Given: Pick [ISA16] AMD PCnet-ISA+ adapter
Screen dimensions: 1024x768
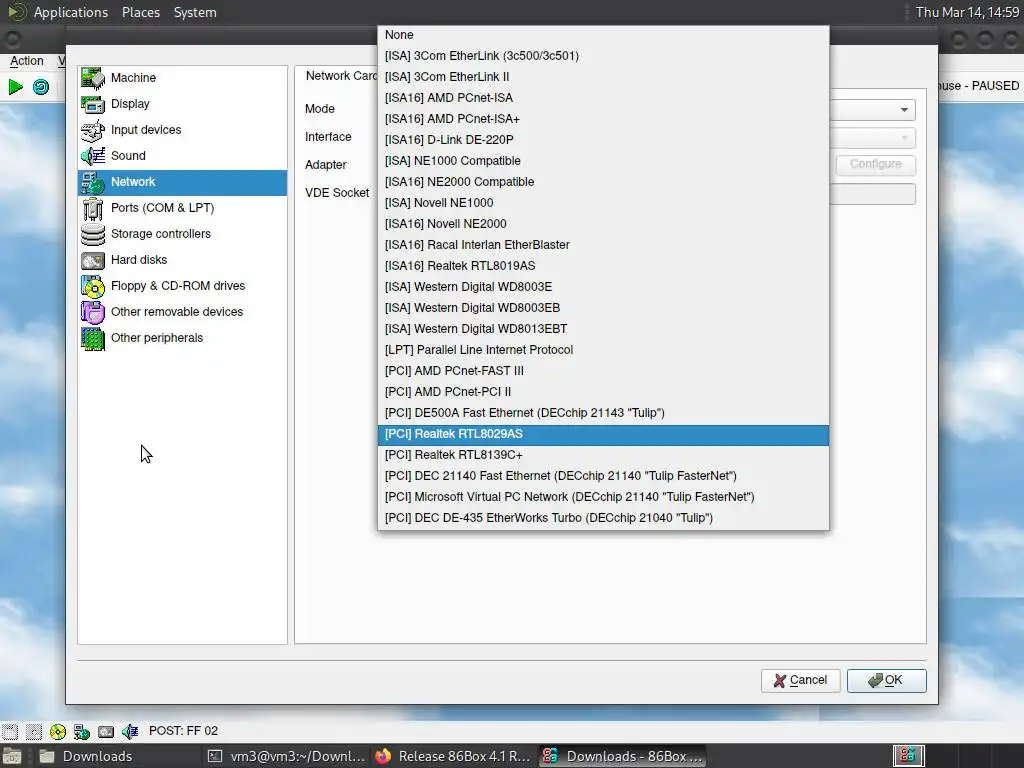Looking at the screenshot, I should (x=603, y=119).
